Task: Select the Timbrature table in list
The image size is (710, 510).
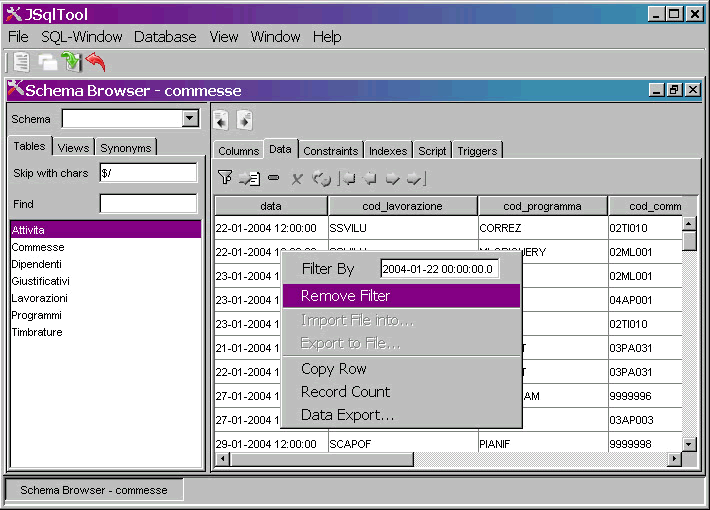Action: pyautogui.click(x=106, y=332)
